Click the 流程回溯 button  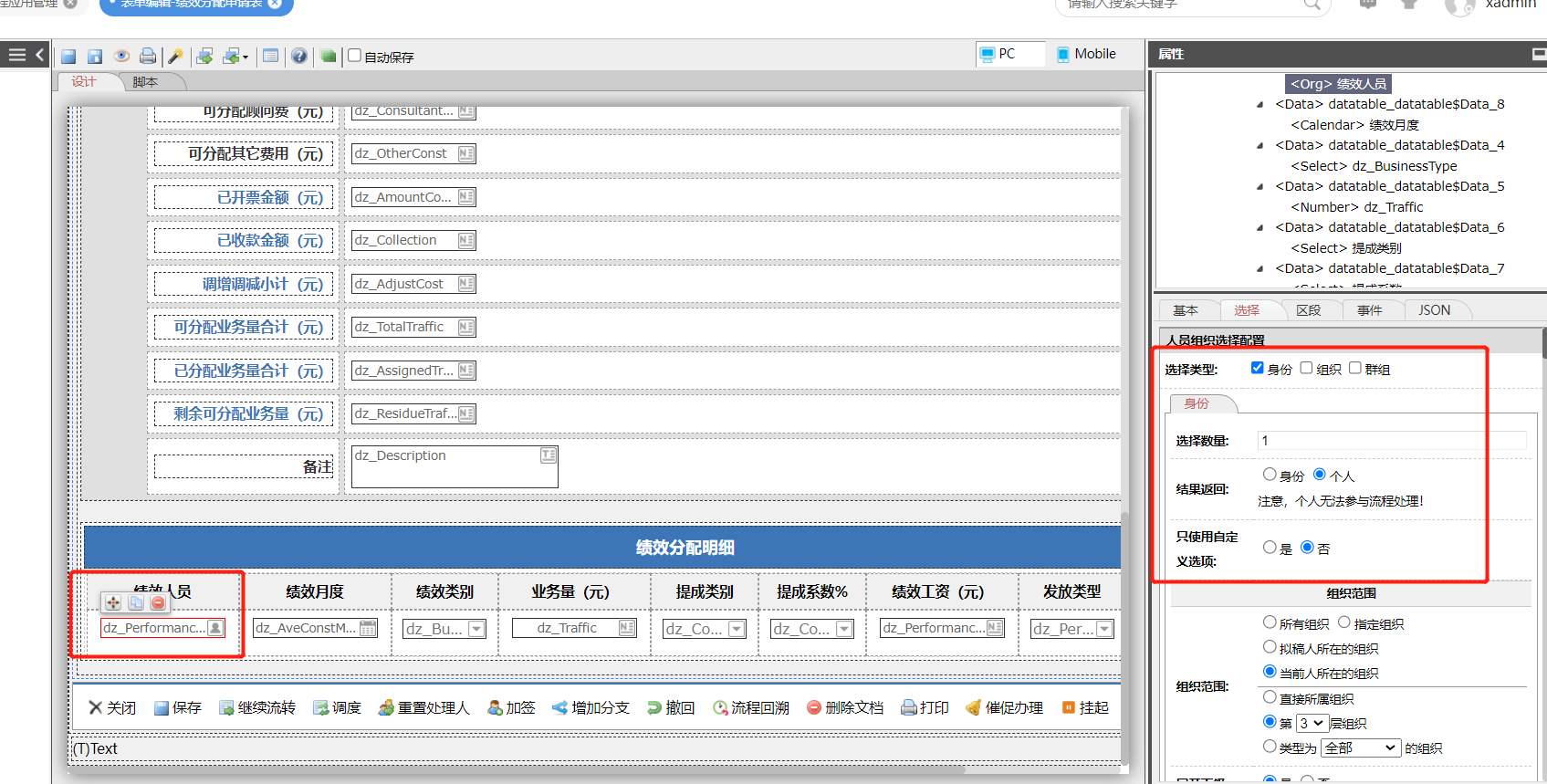[751, 707]
